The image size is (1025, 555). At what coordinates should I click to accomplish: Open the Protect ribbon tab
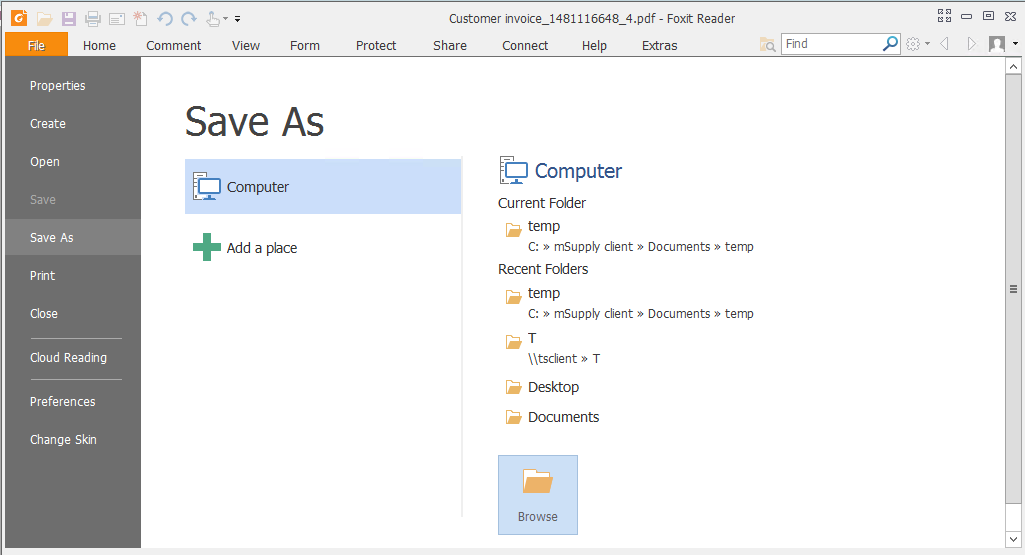[x=376, y=45]
